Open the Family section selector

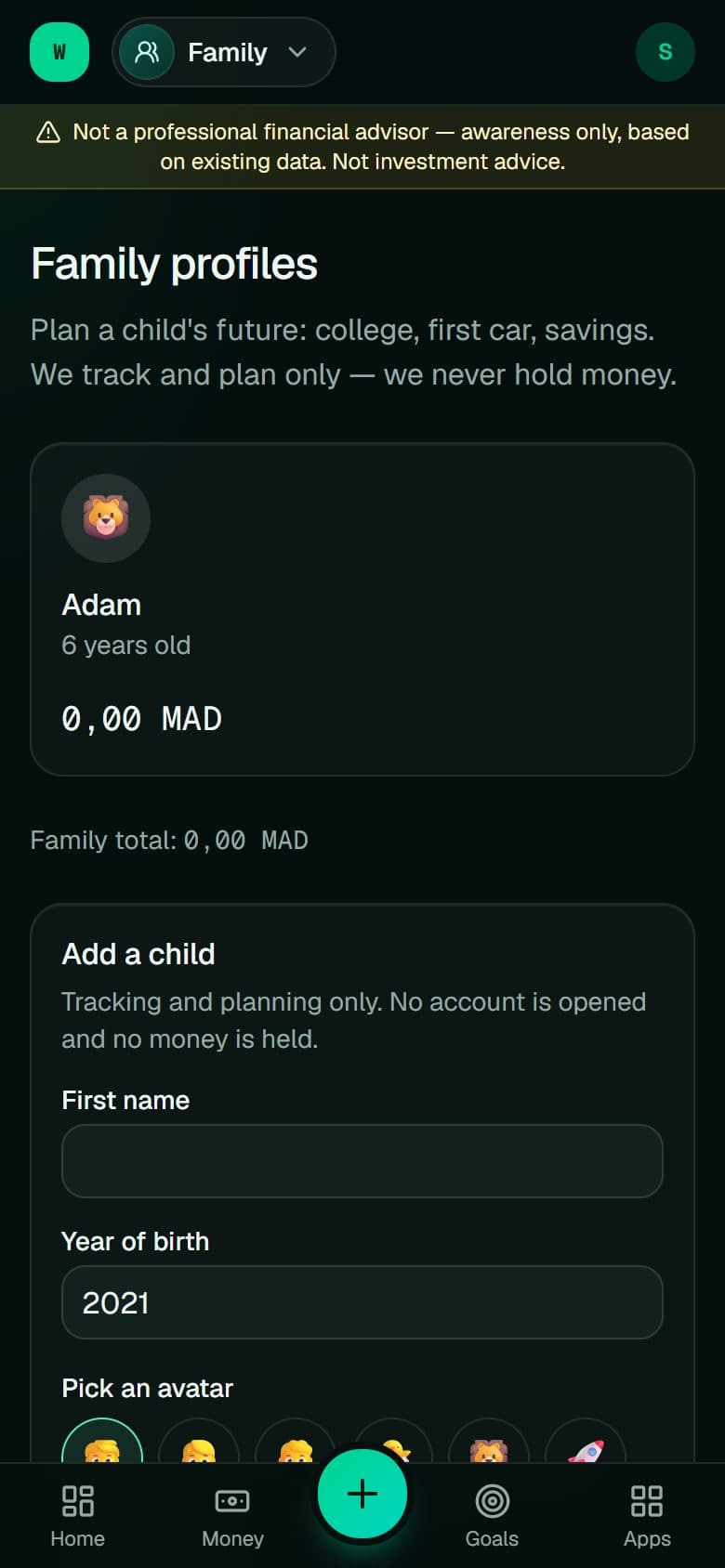224,52
